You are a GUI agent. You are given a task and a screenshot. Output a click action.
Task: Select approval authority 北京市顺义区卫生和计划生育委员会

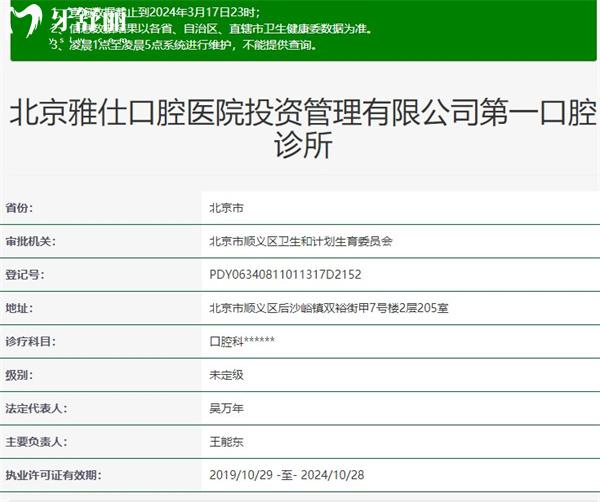(x=301, y=241)
